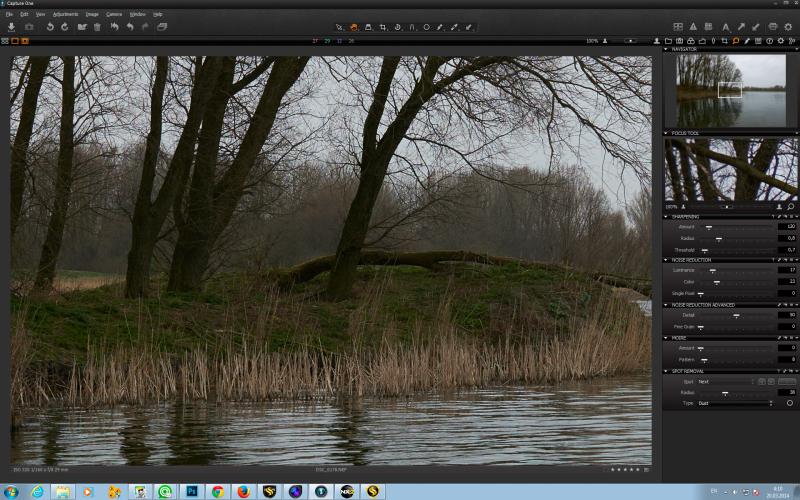The image size is (800, 500).
Task: Switch to the Library folder tool tab
Action: coord(668,41)
